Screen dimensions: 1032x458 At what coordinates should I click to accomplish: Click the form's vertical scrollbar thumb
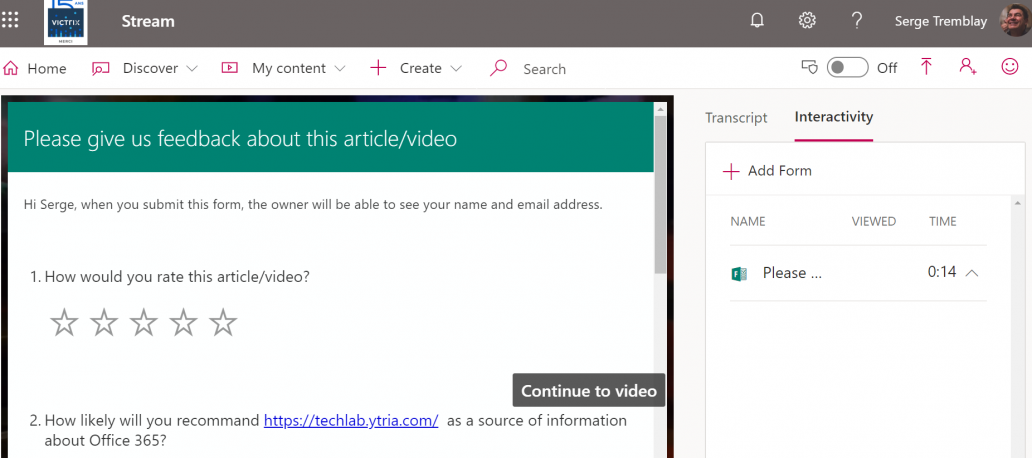(660, 195)
